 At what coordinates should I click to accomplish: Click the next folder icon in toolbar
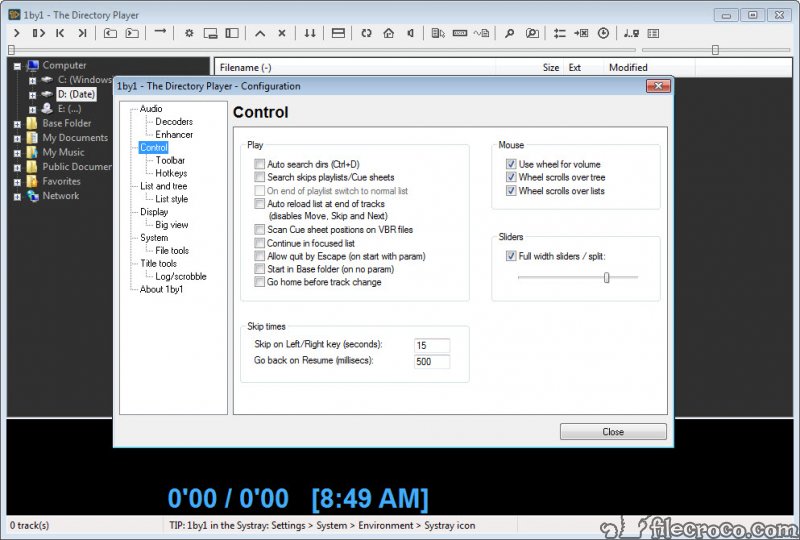[x=132, y=33]
